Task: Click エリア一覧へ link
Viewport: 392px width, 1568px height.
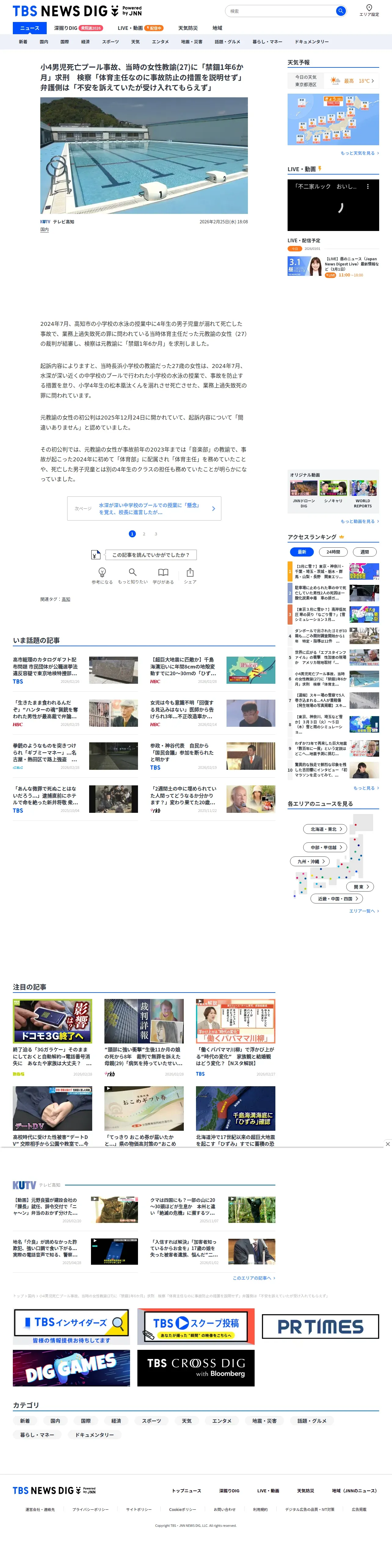Action: [x=363, y=911]
